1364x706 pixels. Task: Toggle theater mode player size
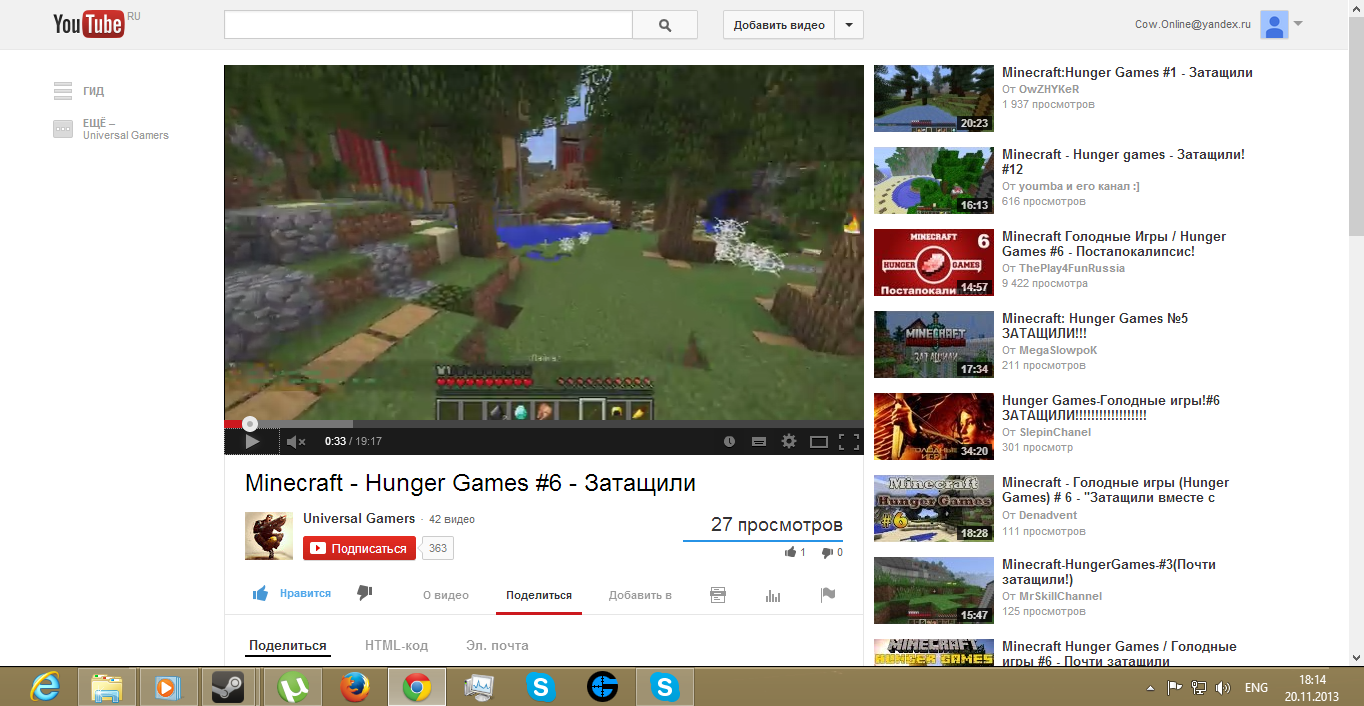pyautogui.click(x=818, y=441)
